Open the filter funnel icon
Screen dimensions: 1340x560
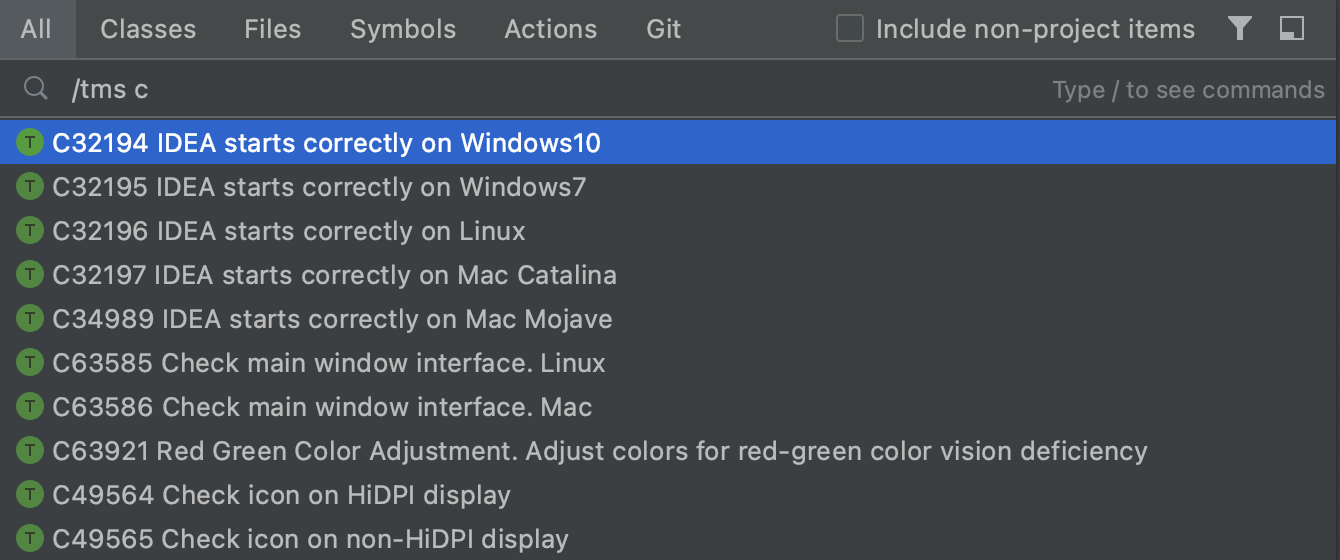tap(1240, 29)
